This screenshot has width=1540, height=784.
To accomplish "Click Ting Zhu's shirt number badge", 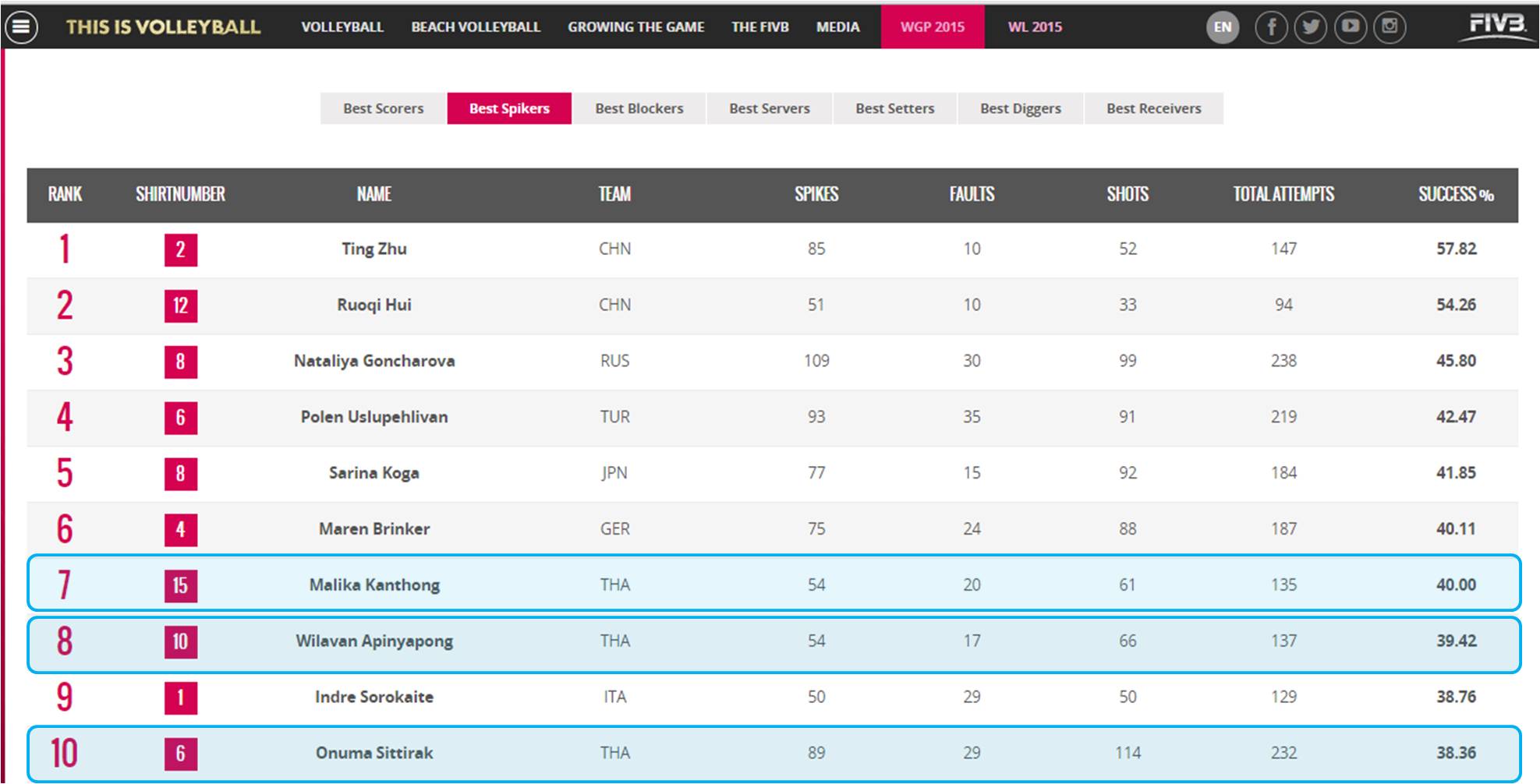I will (x=180, y=249).
